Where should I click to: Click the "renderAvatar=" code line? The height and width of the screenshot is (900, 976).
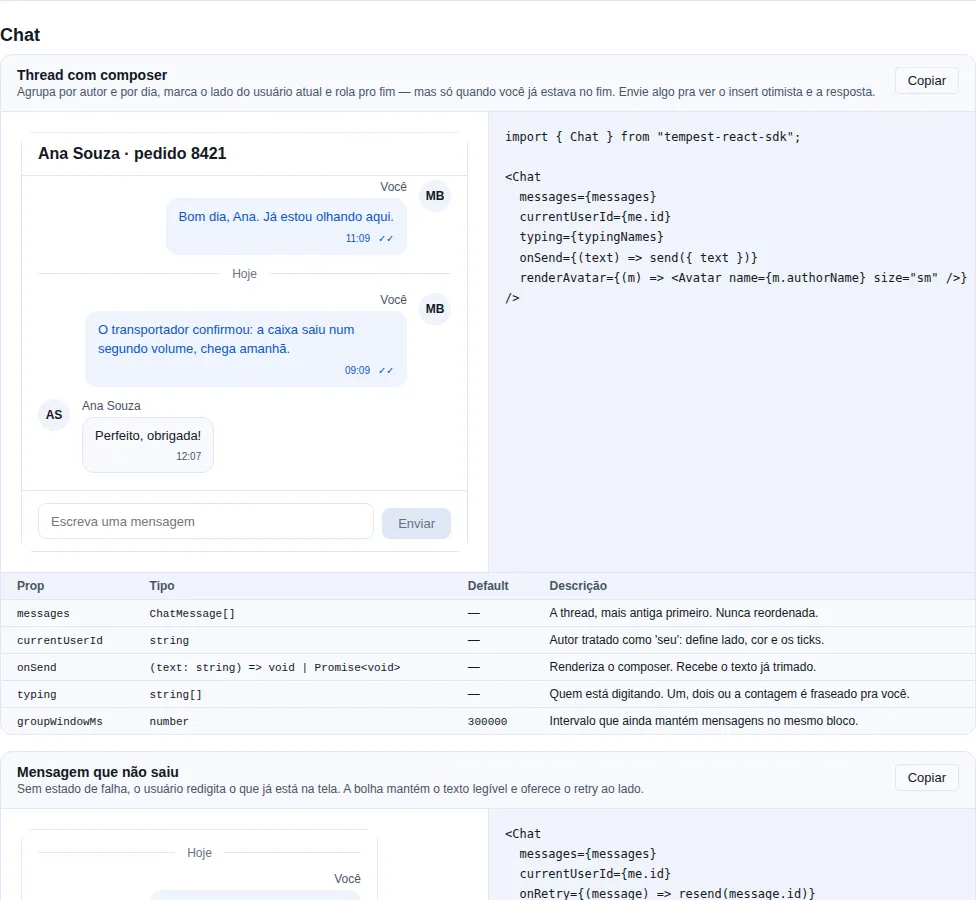point(743,278)
